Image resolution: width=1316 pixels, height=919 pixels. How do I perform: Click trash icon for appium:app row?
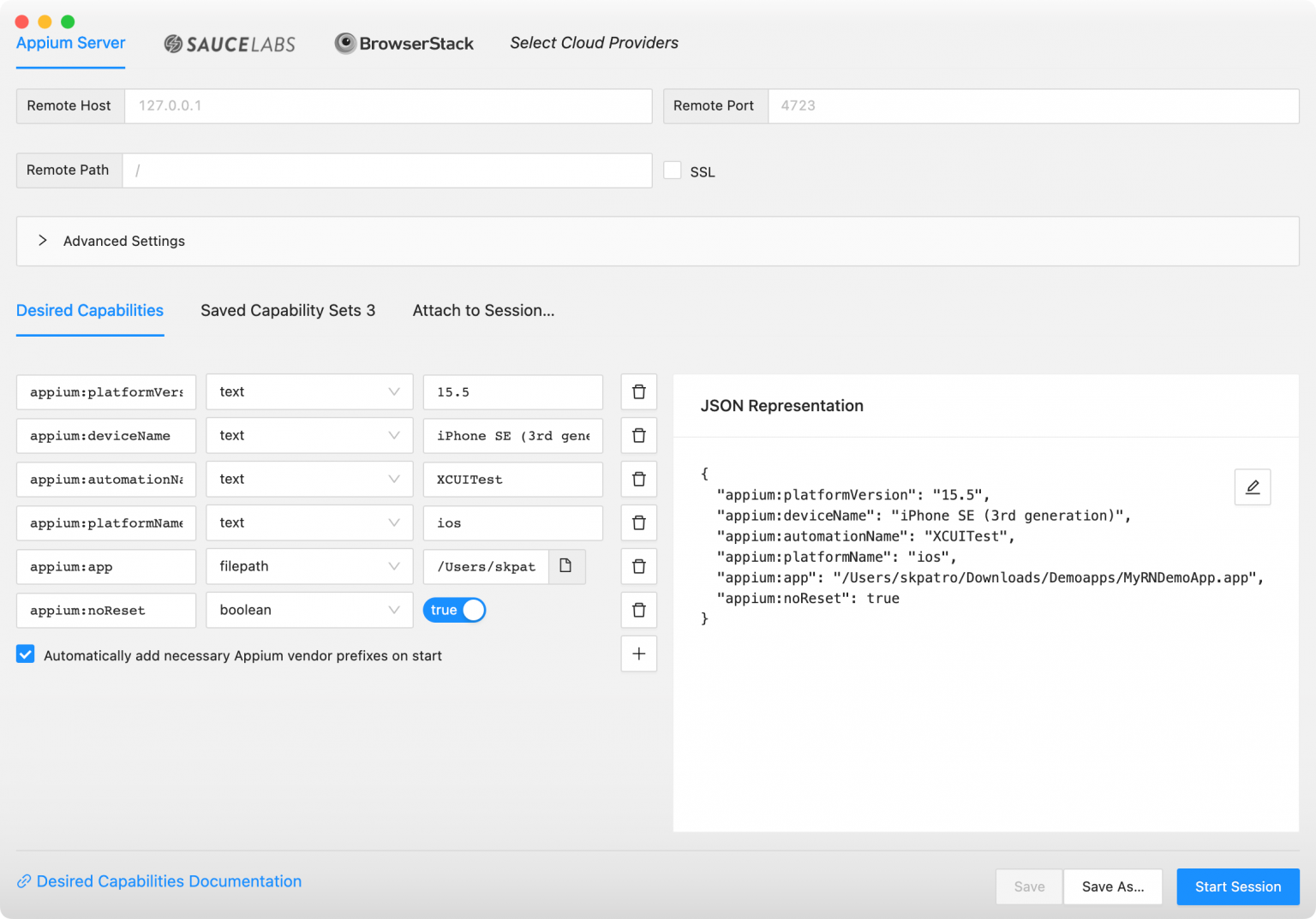(638, 567)
